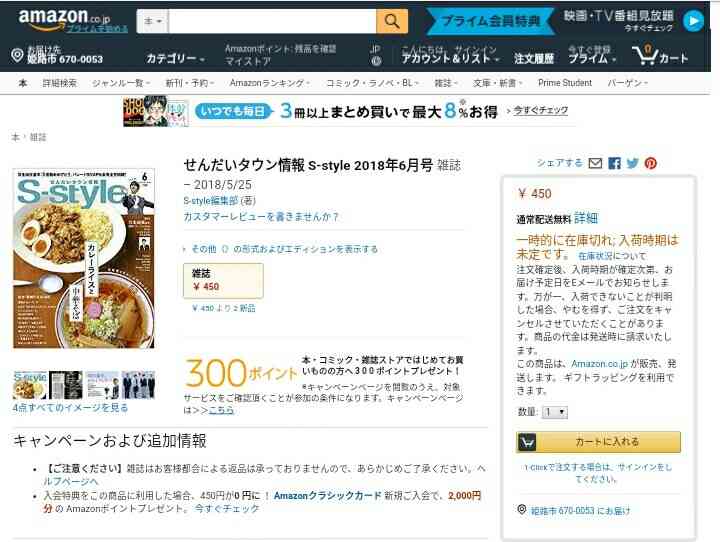Click the delivery location pin in header

(x=17, y=55)
